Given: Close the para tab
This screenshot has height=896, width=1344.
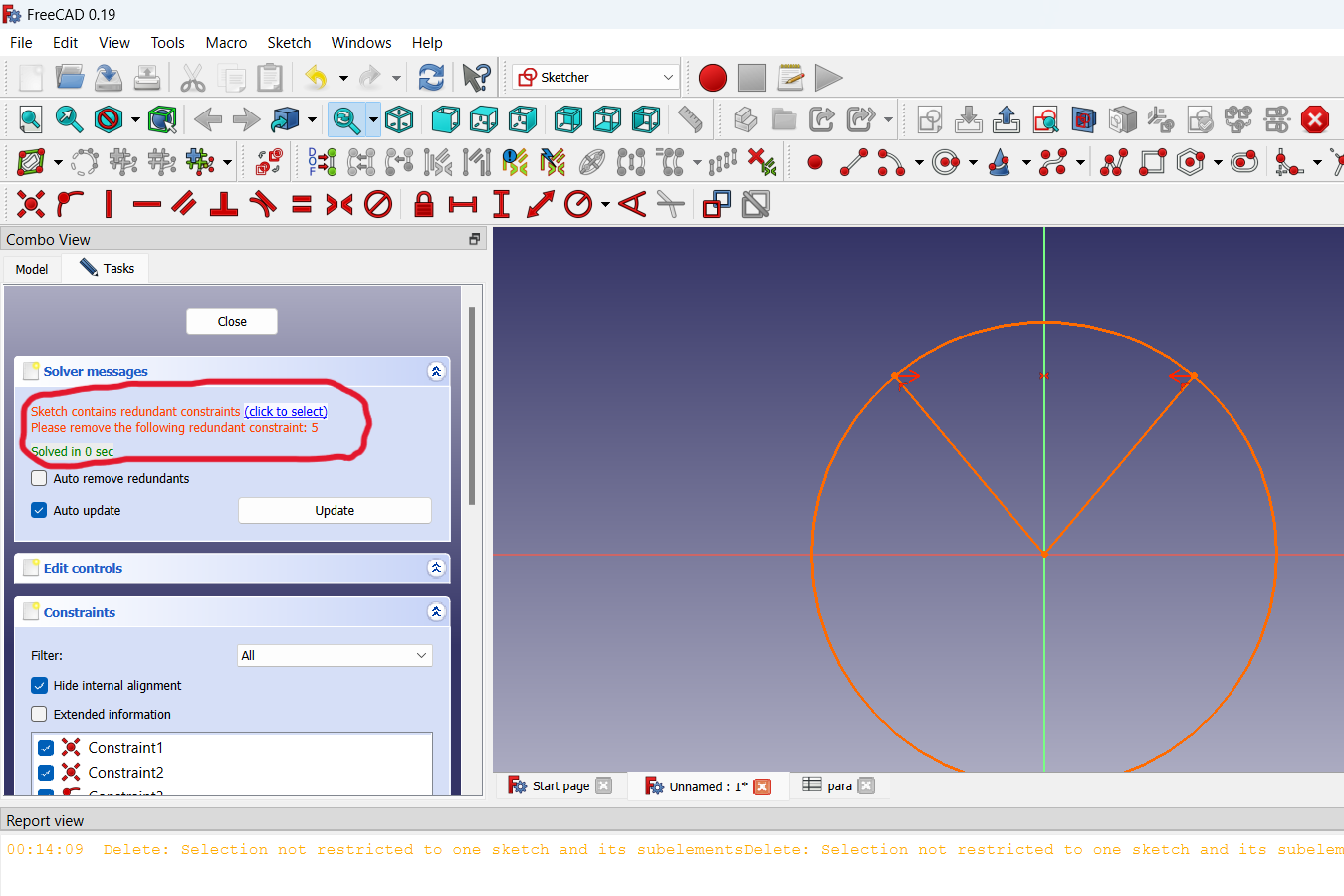Looking at the screenshot, I should [x=866, y=785].
